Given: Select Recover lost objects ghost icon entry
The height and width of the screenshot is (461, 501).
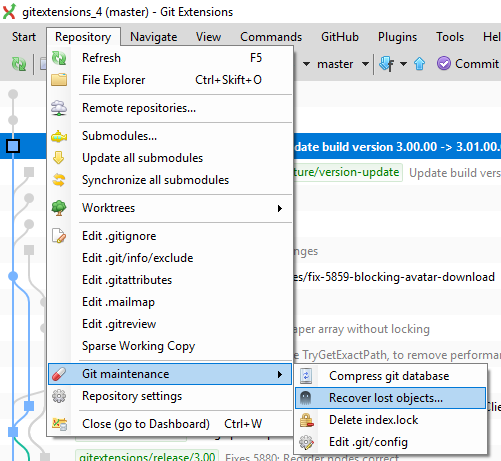Looking at the screenshot, I should [390, 398].
